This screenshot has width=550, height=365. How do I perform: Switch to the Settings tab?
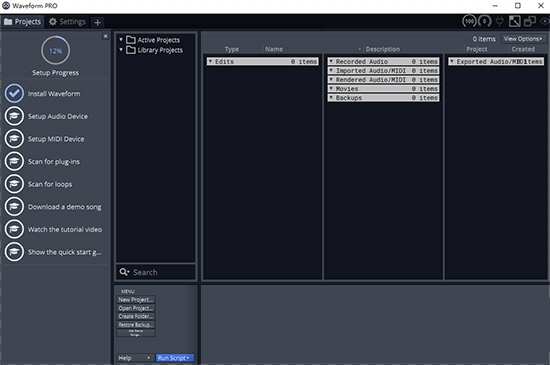(67, 22)
